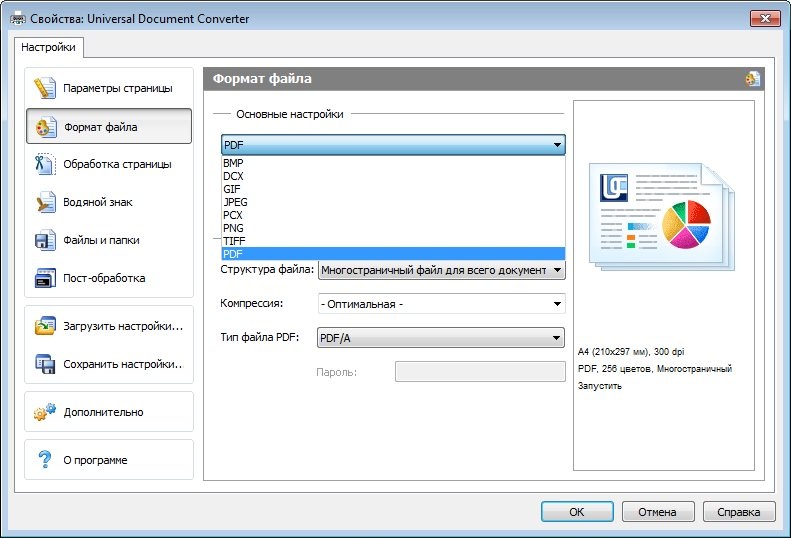The image size is (791, 538).
Task: Go to Обработка страницы settings
Action: [109, 164]
